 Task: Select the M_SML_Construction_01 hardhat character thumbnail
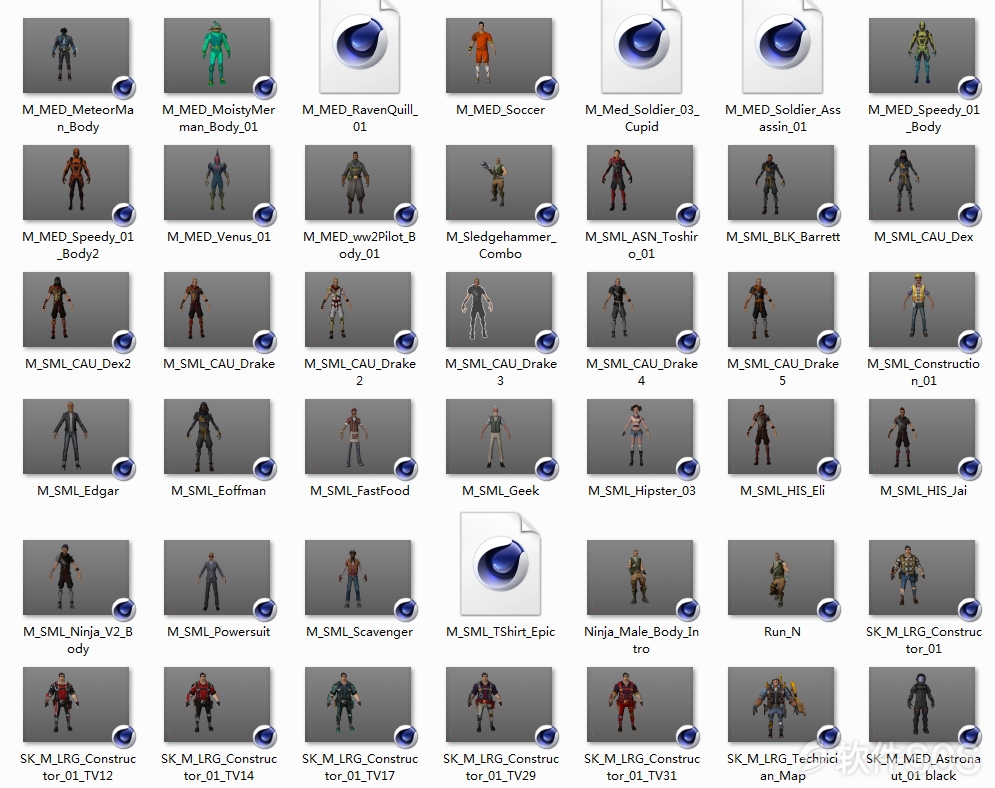pos(922,310)
